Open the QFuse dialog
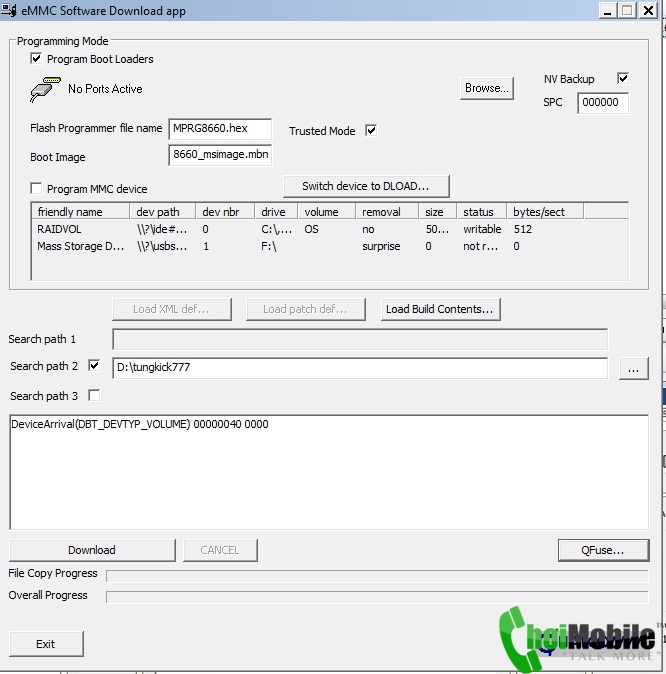 pos(602,550)
